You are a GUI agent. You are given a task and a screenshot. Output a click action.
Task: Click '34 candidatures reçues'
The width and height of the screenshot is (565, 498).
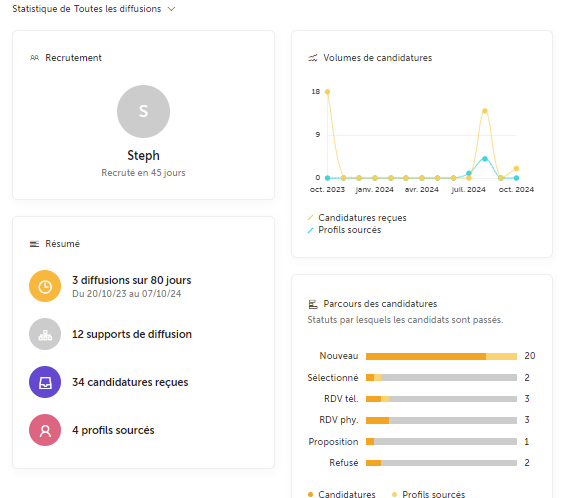(x=130, y=382)
